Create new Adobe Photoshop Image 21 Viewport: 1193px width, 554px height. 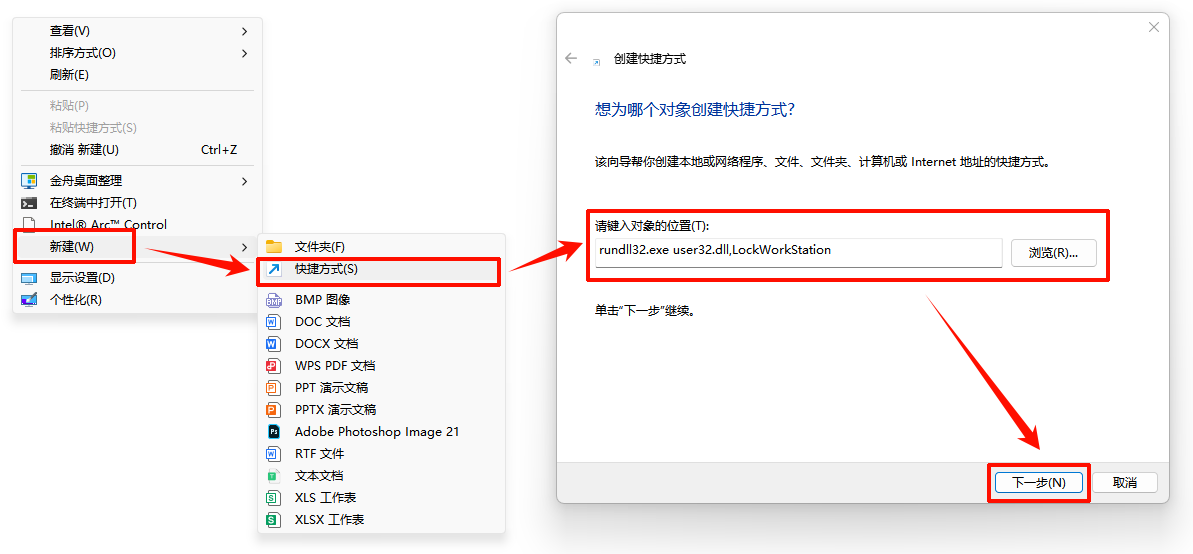tap(381, 431)
